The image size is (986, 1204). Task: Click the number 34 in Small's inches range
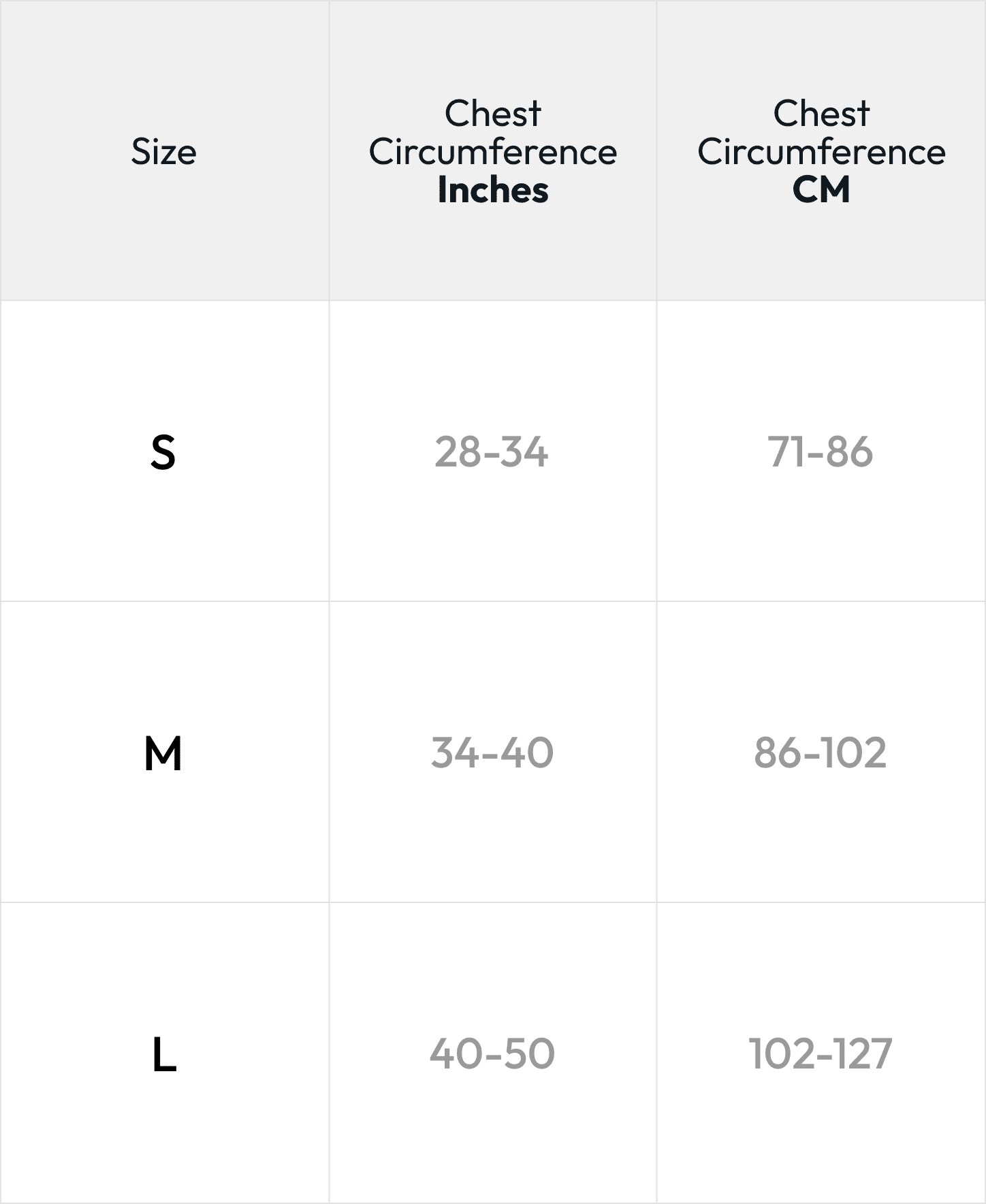[x=524, y=451]
